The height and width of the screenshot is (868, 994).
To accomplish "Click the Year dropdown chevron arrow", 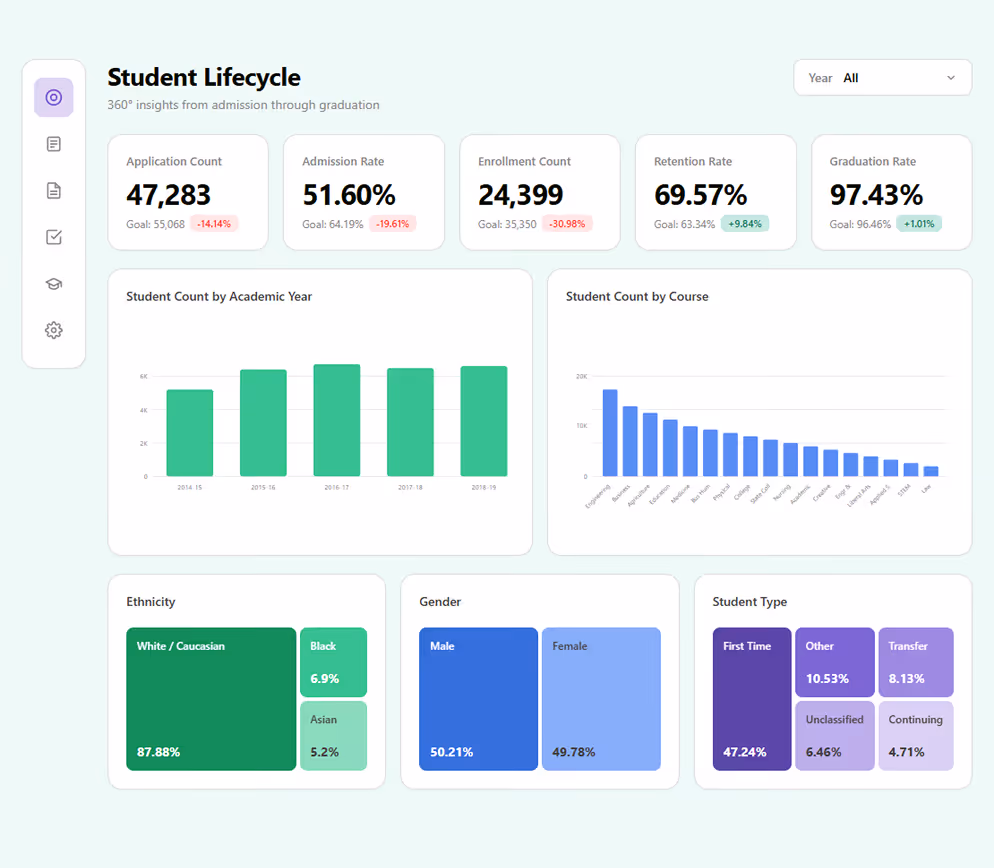I will click(x=951, y=78).
